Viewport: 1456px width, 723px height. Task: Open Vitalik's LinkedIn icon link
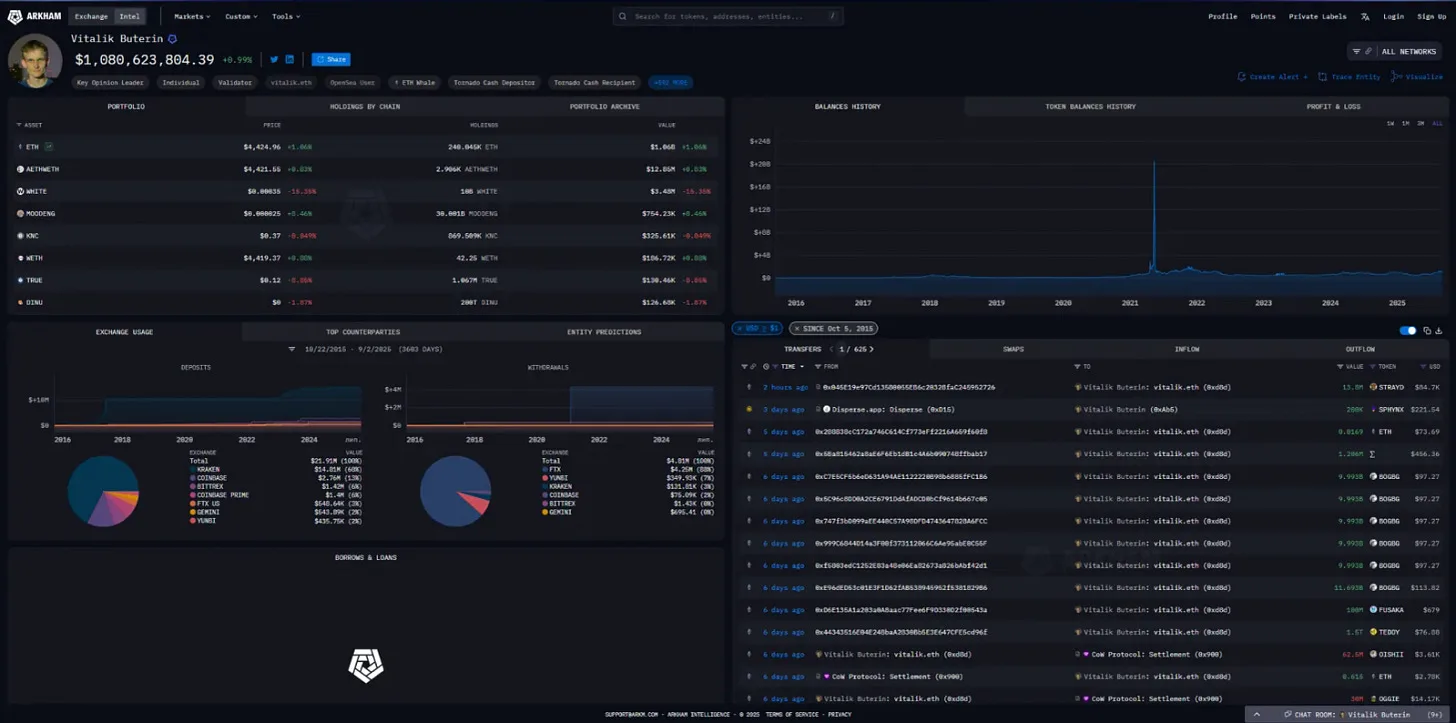click(290, 60)
